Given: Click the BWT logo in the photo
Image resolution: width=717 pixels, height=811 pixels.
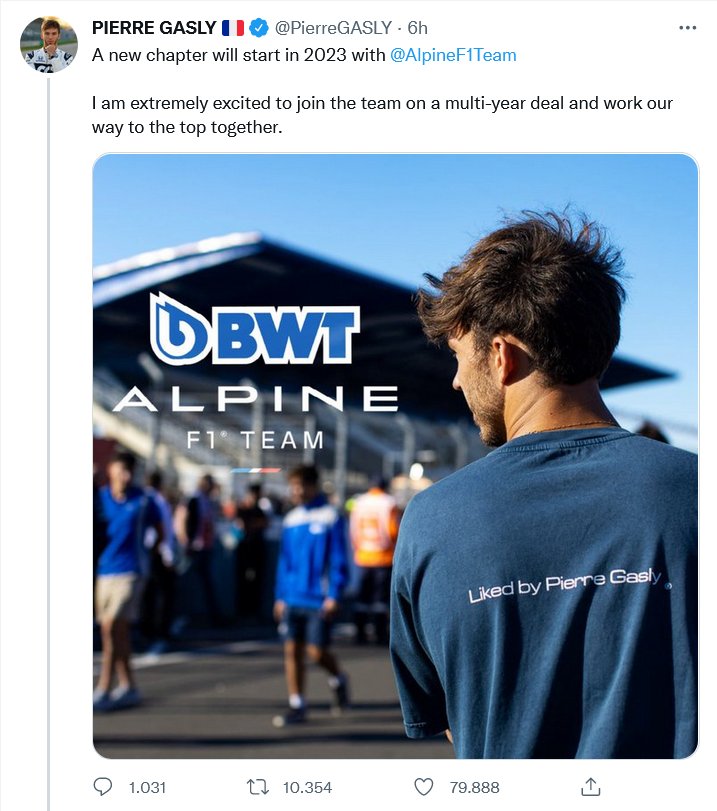Looking at the screenshot, I should pos(255,328).
